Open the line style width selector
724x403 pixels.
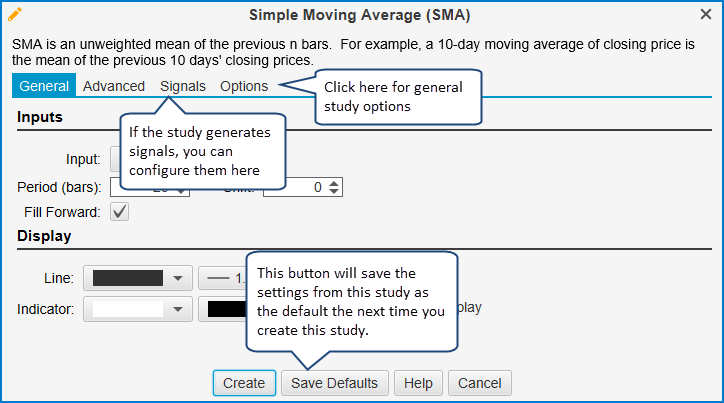(x=220, y=278)
